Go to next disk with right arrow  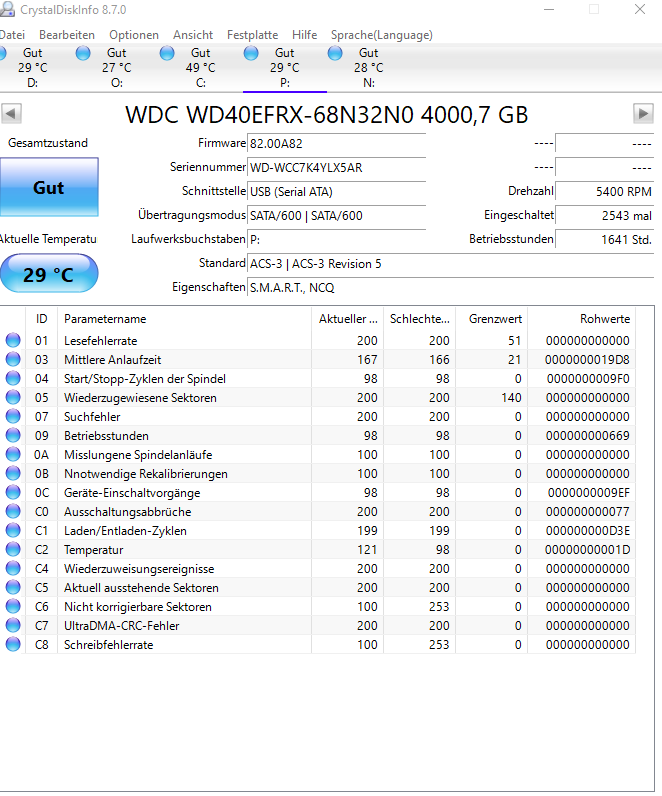click(x=643, y=113)
